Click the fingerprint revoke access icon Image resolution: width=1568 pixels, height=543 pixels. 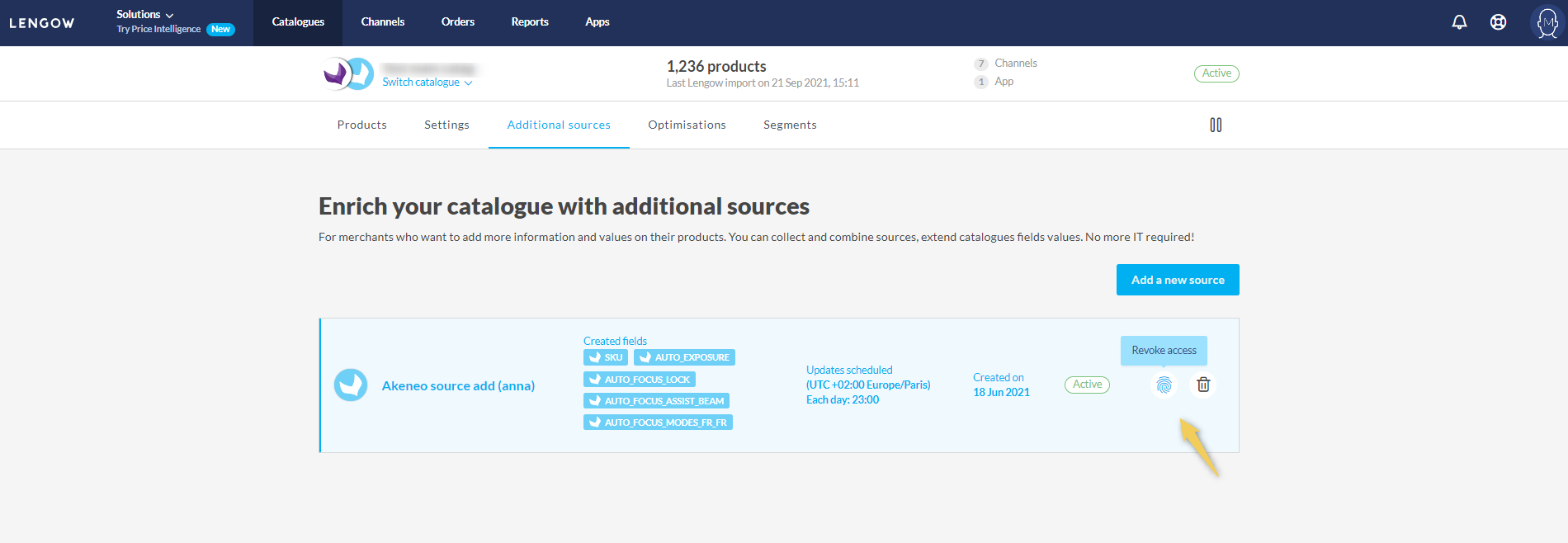point(1164,385)
